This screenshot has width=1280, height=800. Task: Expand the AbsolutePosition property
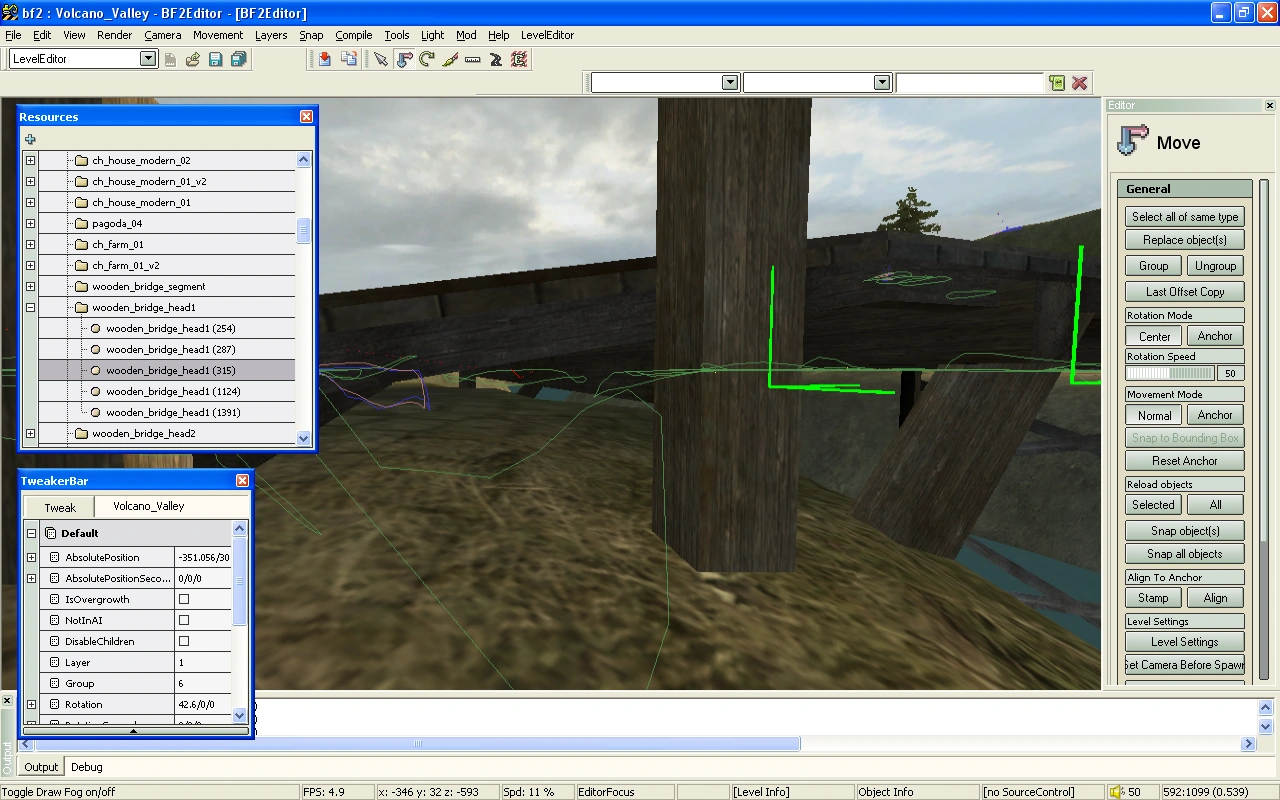tap(31, 557)
